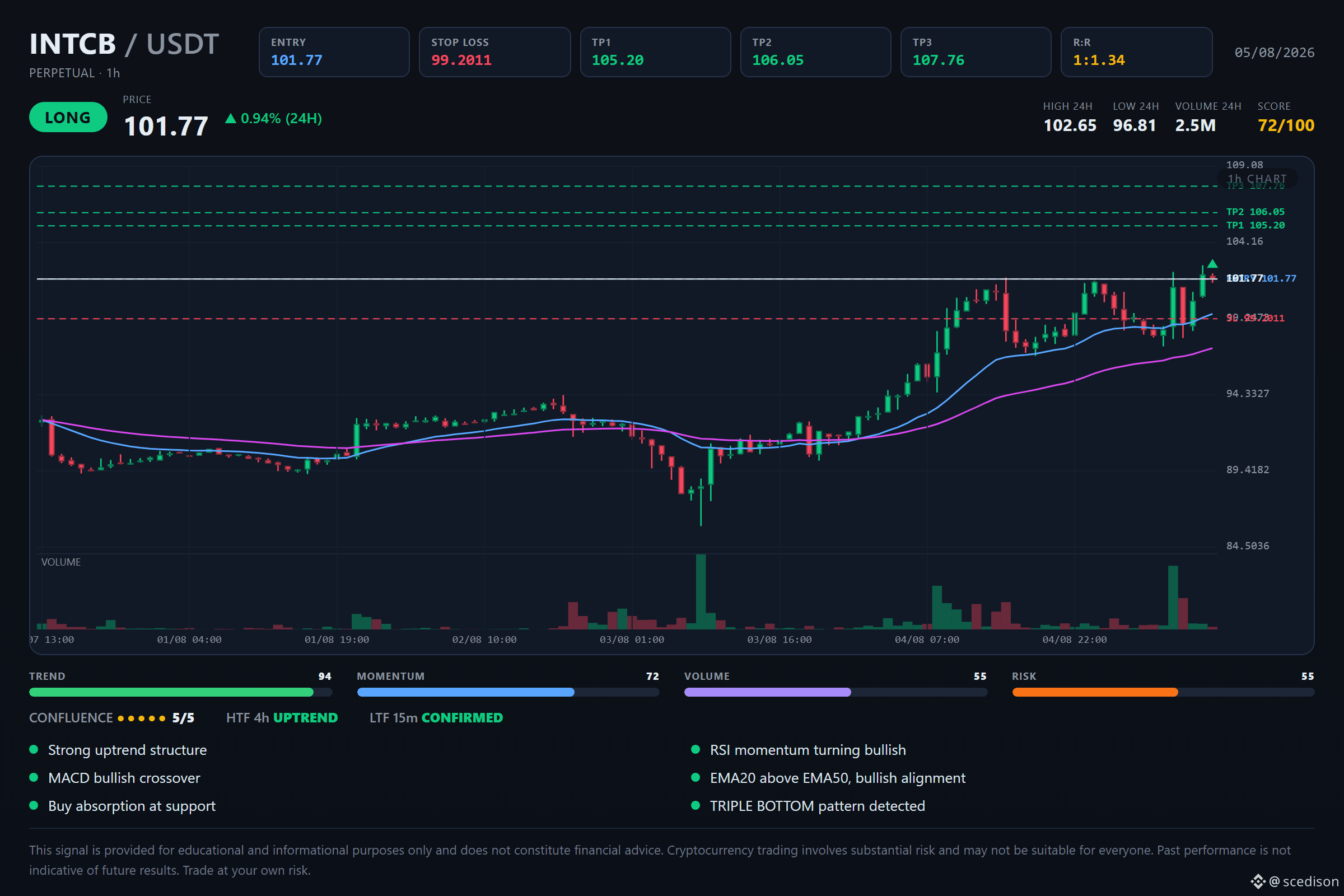1344x896 pixels.
Task: Click the orange RISK progress bar
Action: click(1163, 692)
